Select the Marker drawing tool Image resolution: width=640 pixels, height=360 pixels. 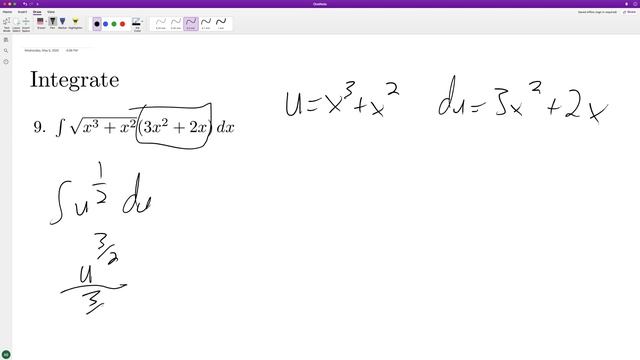click(x=62, y=23)
